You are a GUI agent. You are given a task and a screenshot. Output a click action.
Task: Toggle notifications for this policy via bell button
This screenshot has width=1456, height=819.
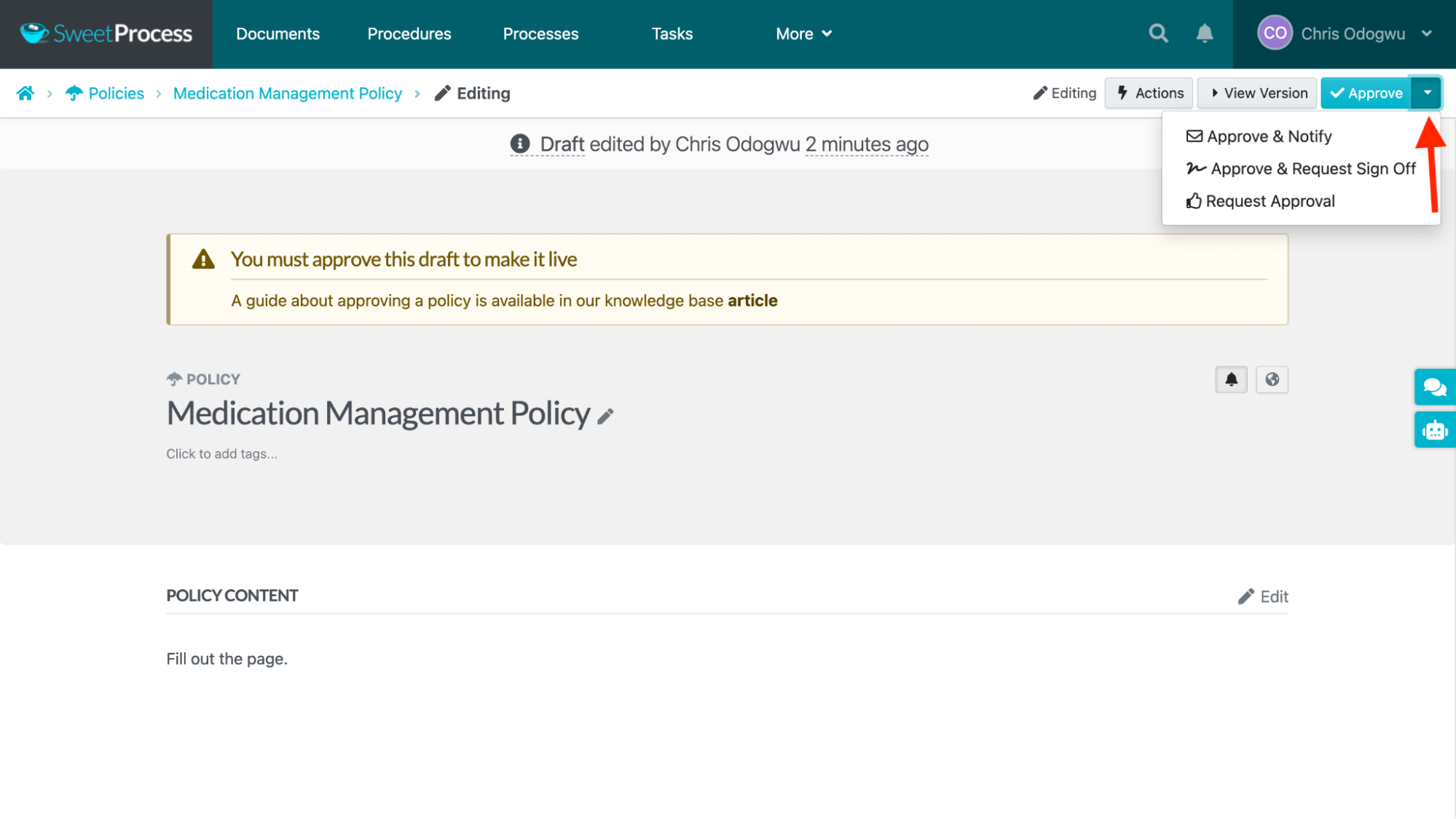(x=1231, y=379)
